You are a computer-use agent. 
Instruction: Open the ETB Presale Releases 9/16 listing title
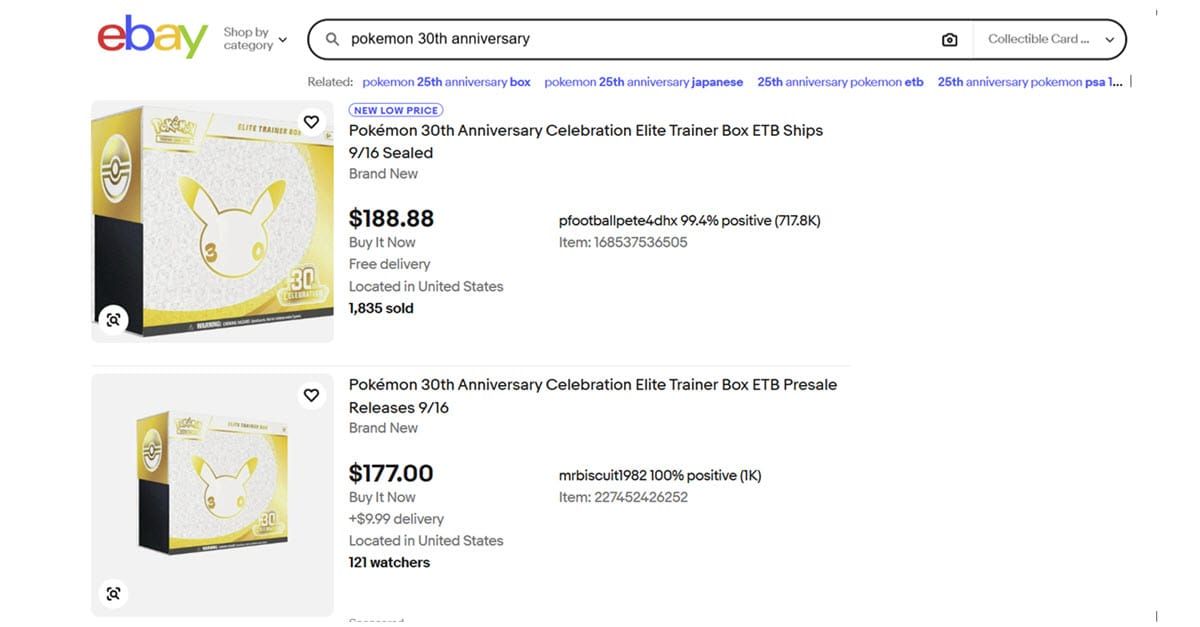tap(593, 396)
